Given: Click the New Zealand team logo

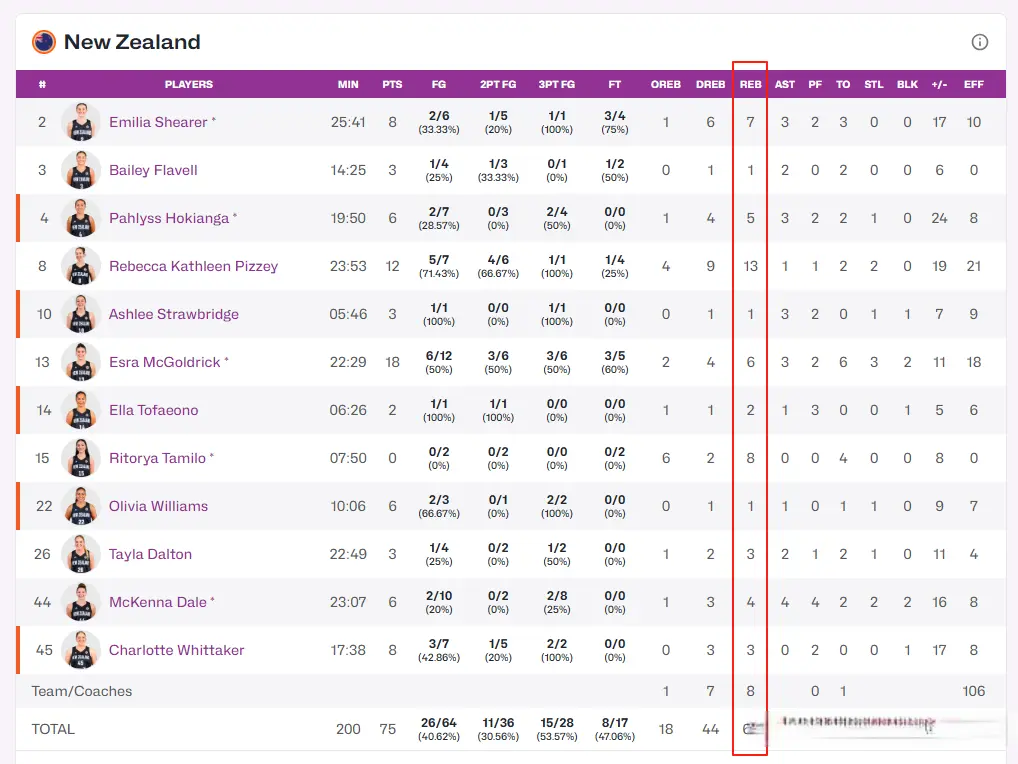Looking at the screenshot, I should coord(44,42).
